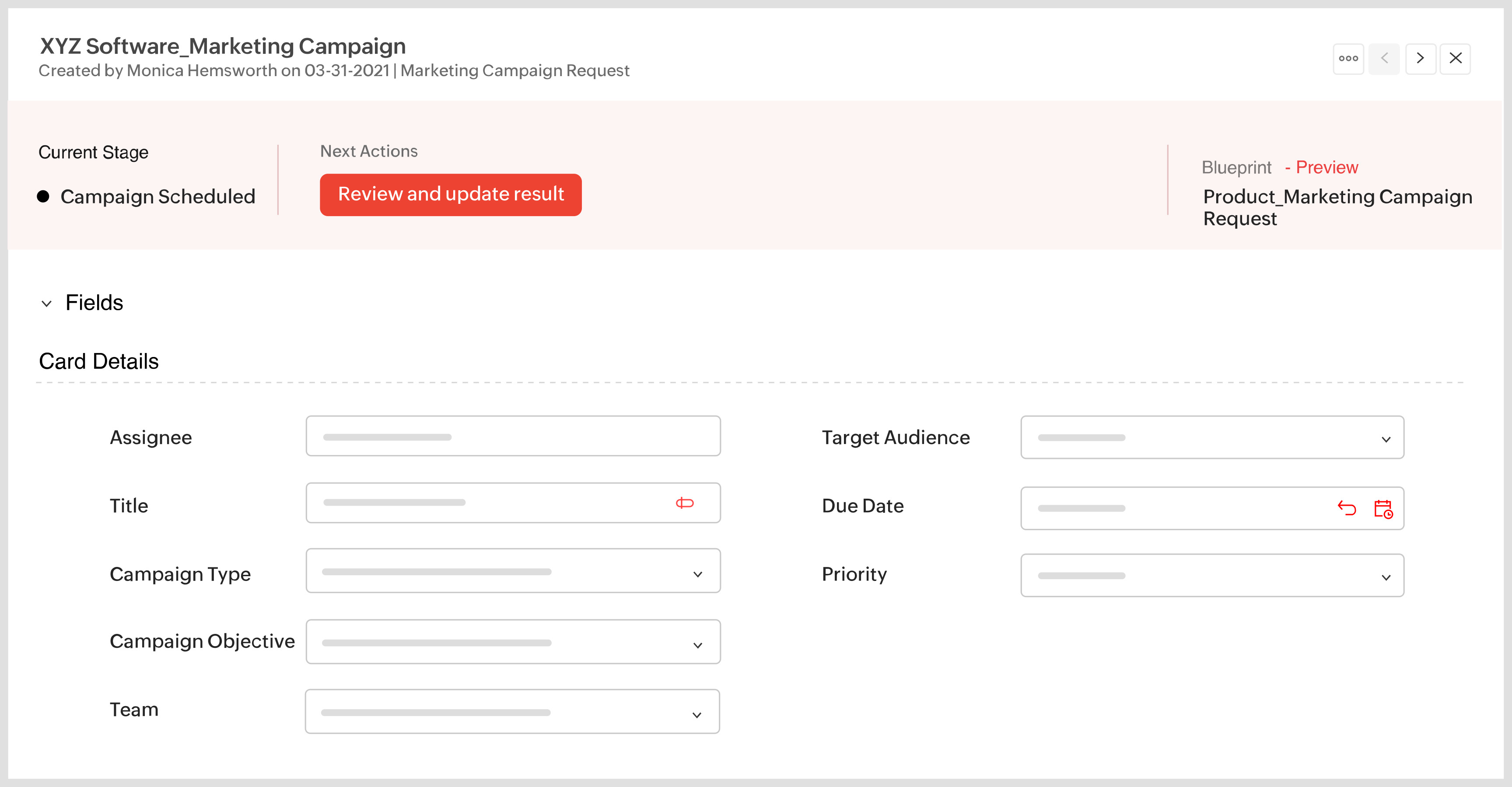Click Product_Marketing Campaign Request blueprint name
The width and height of the screenshot is (1512, 787).
[x=1338, y=208]
